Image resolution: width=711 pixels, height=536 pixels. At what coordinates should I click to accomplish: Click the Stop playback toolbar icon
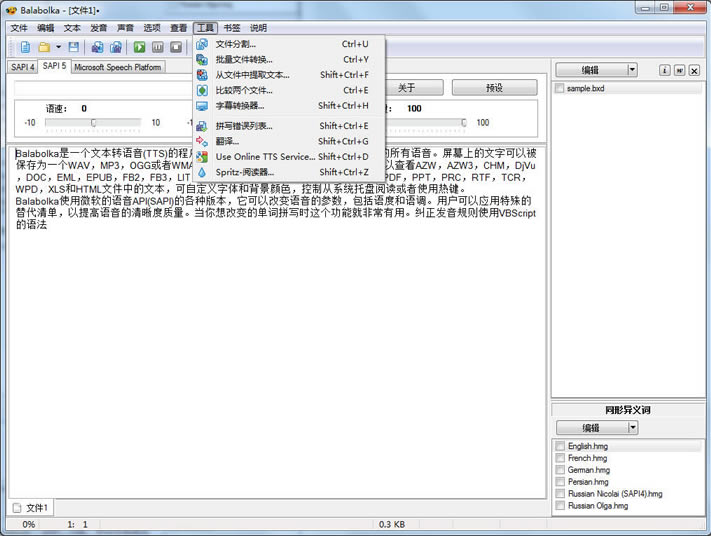click(176, 47)
